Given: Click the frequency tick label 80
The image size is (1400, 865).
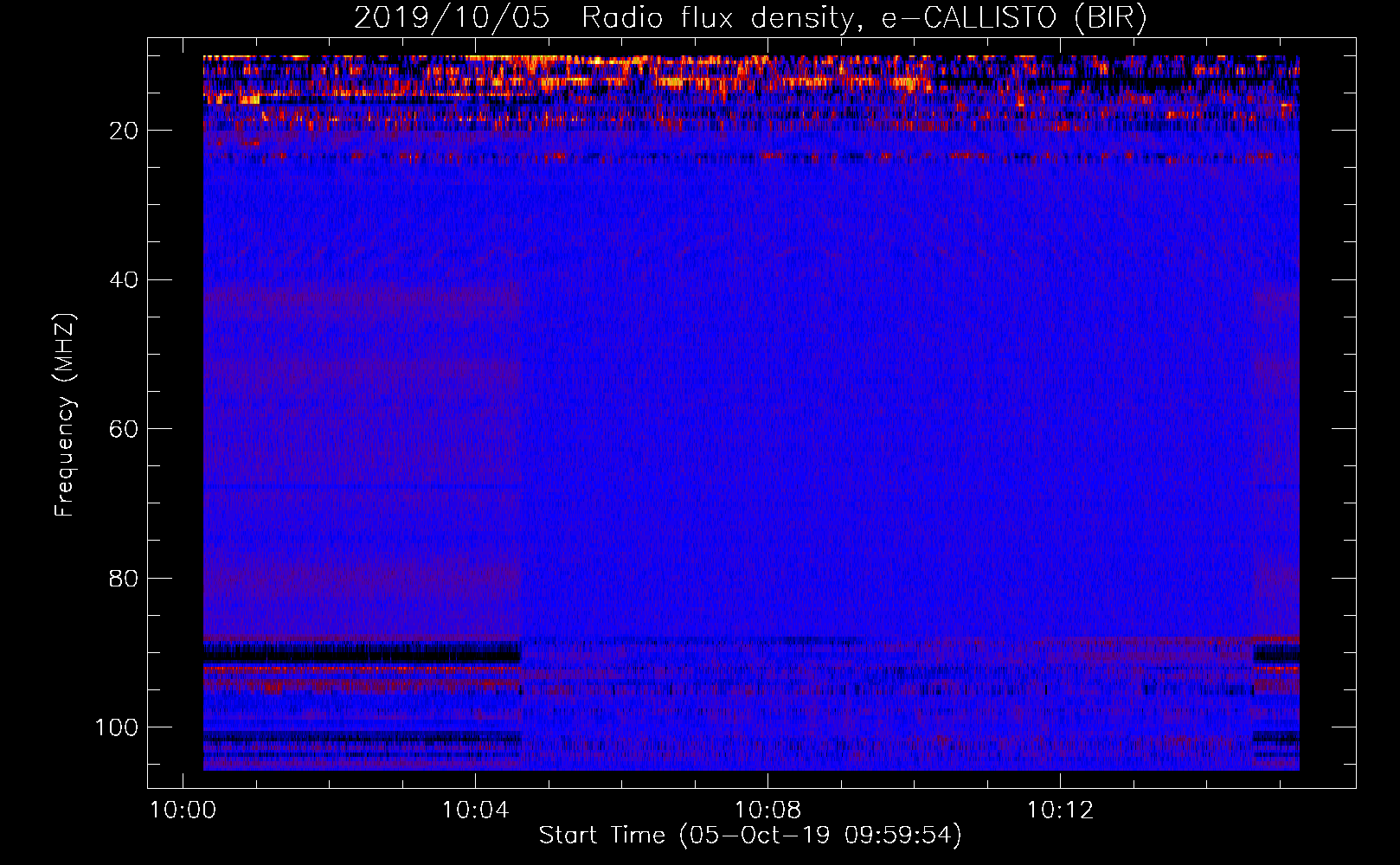Looking at the screenshot, I should (124, 578).
